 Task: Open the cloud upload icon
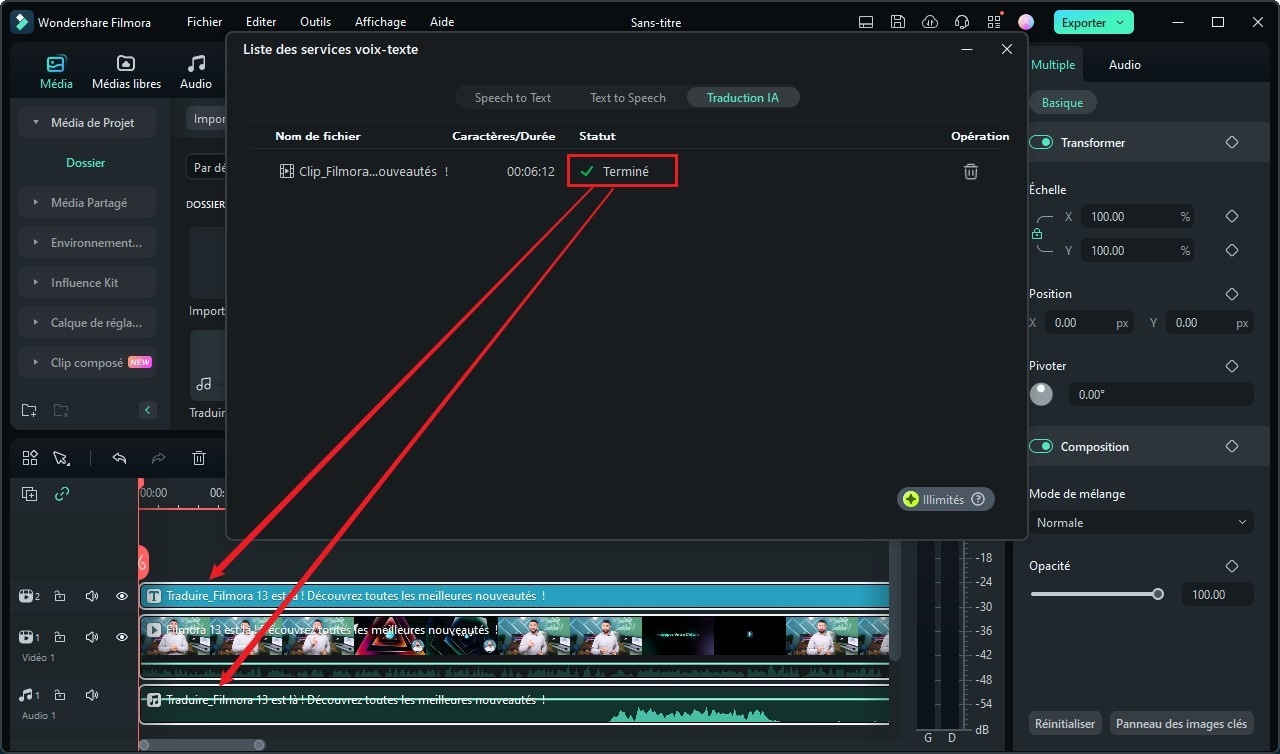(x=930, y=22)
